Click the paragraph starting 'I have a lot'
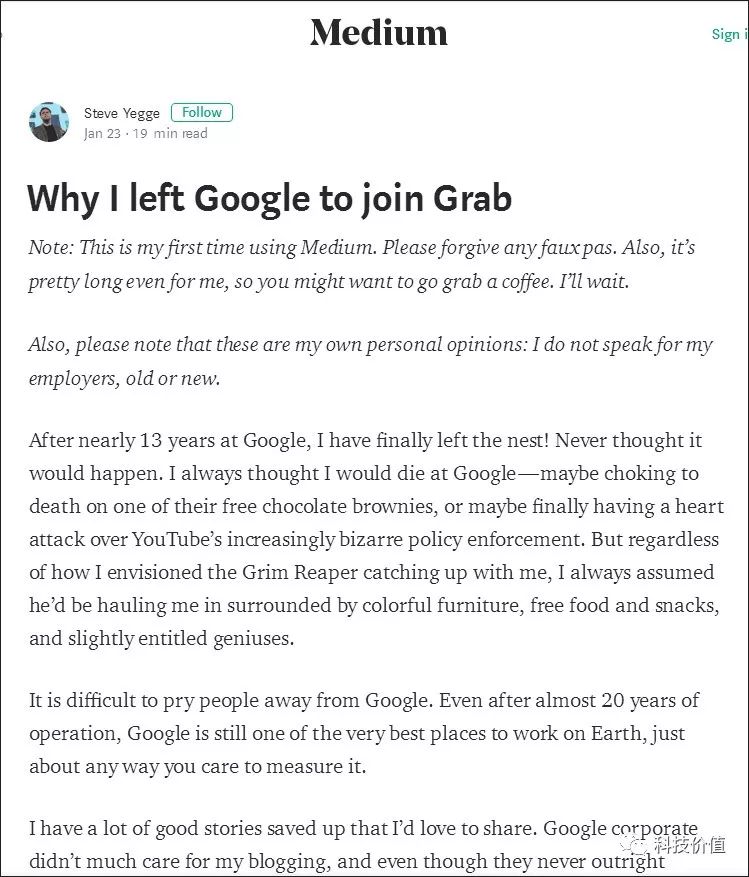The image size is (749, 877). pyautogui.click(x=364, y=844)
